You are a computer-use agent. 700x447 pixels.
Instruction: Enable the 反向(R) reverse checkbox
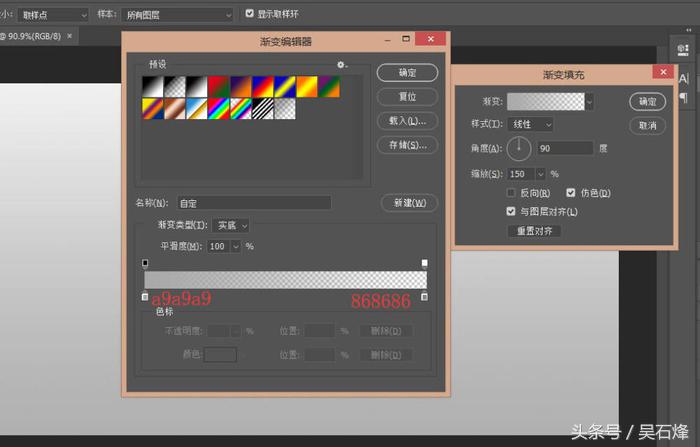tap(511, 193)
